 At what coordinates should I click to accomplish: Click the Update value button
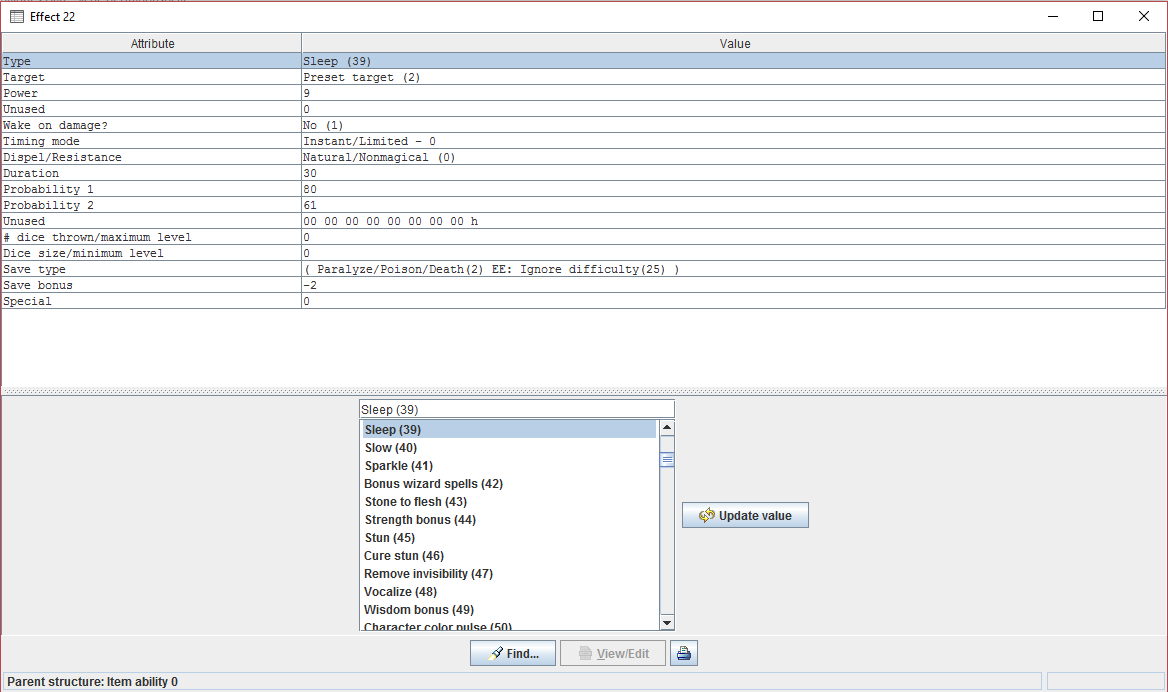[x=745, y=515]
